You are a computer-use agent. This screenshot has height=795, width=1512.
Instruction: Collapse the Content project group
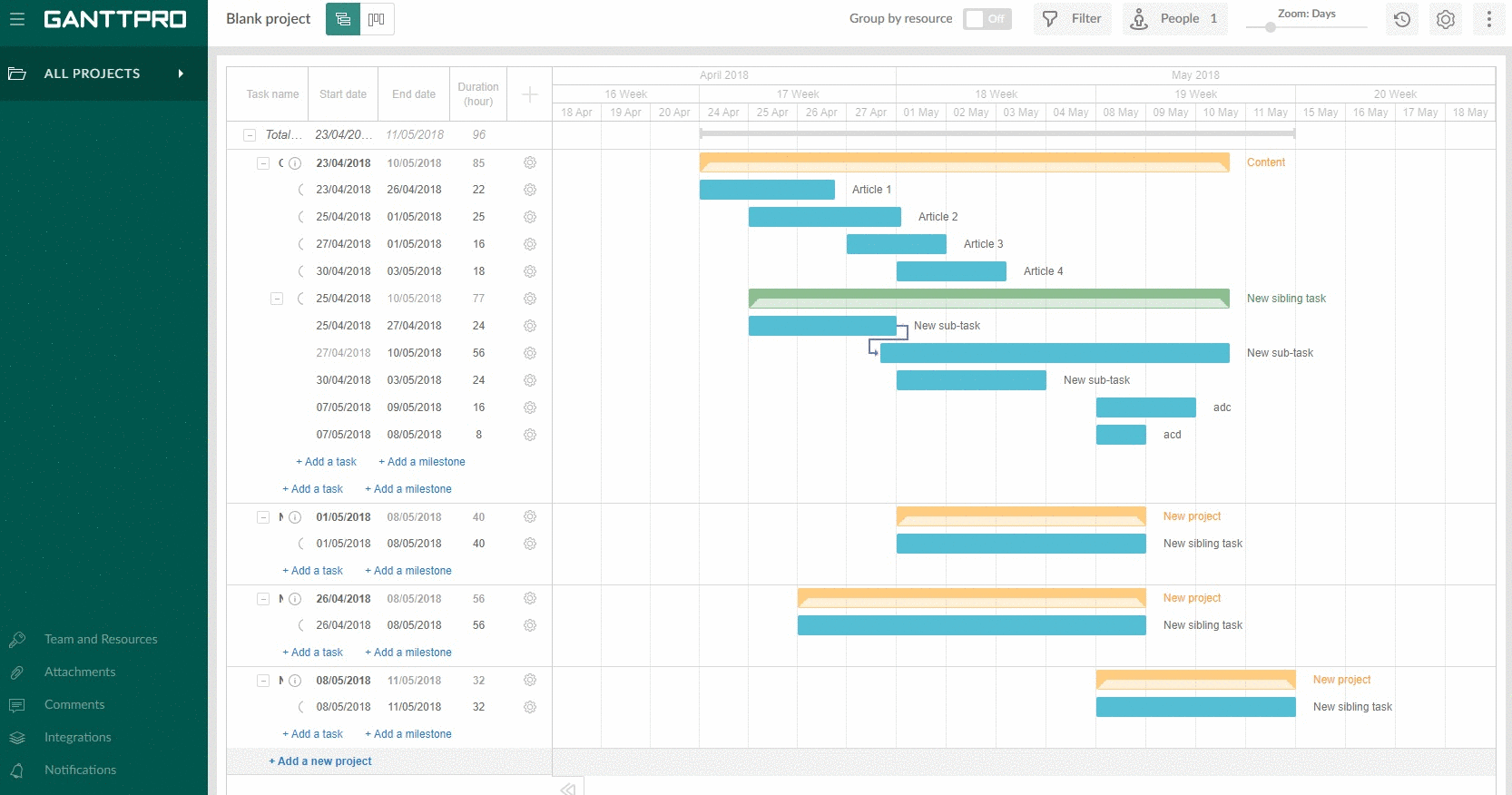[263, 163]
